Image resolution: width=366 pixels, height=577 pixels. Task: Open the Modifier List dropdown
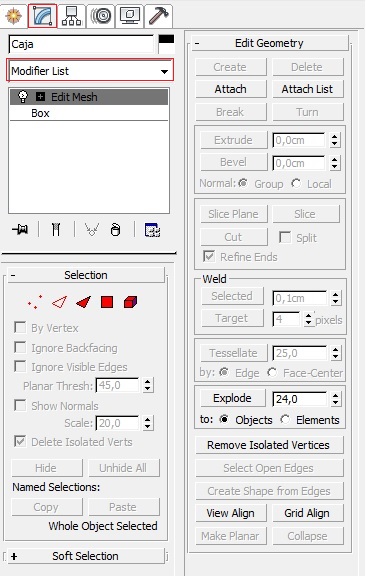coord(90,71)
